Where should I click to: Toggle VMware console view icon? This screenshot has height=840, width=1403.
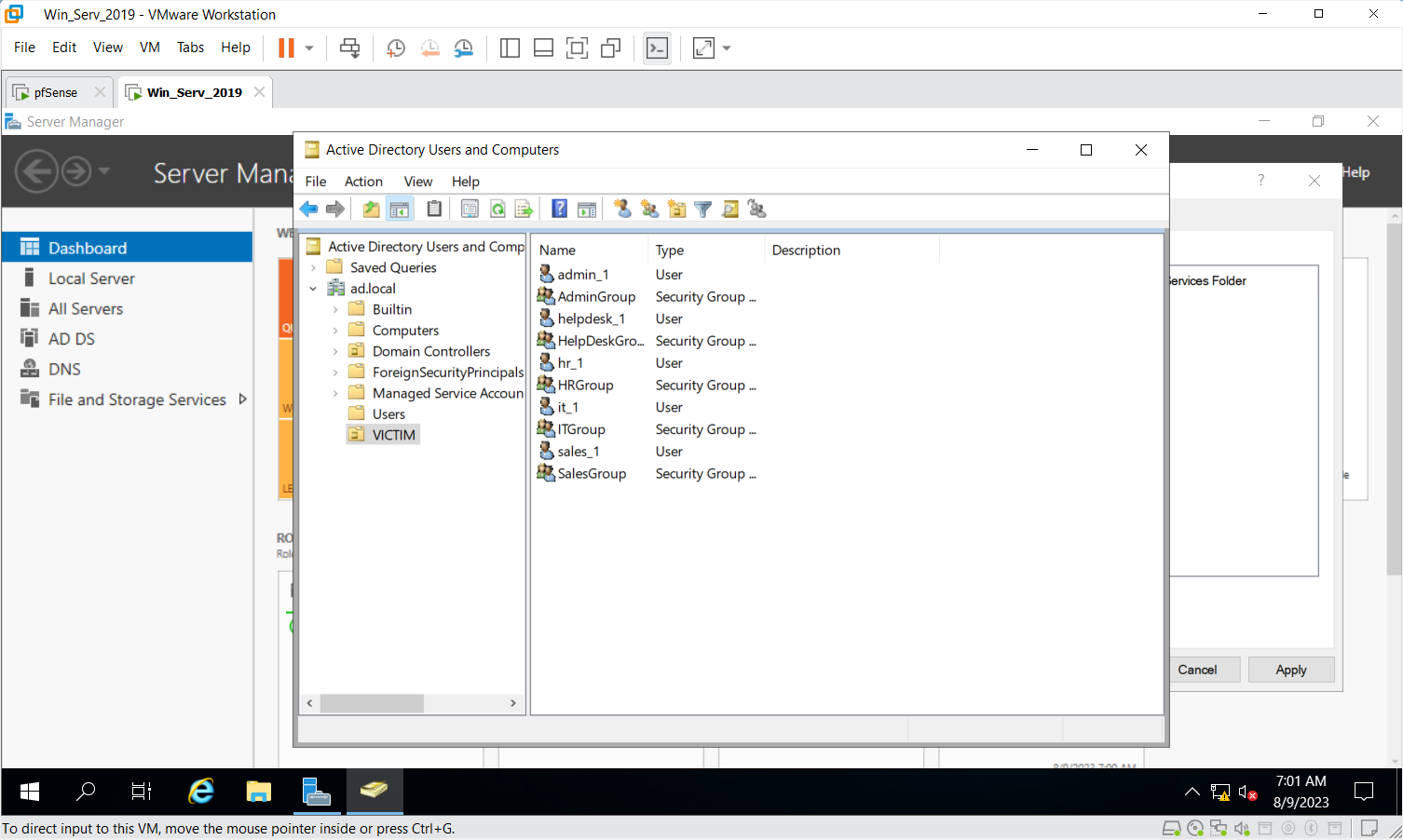658,48
